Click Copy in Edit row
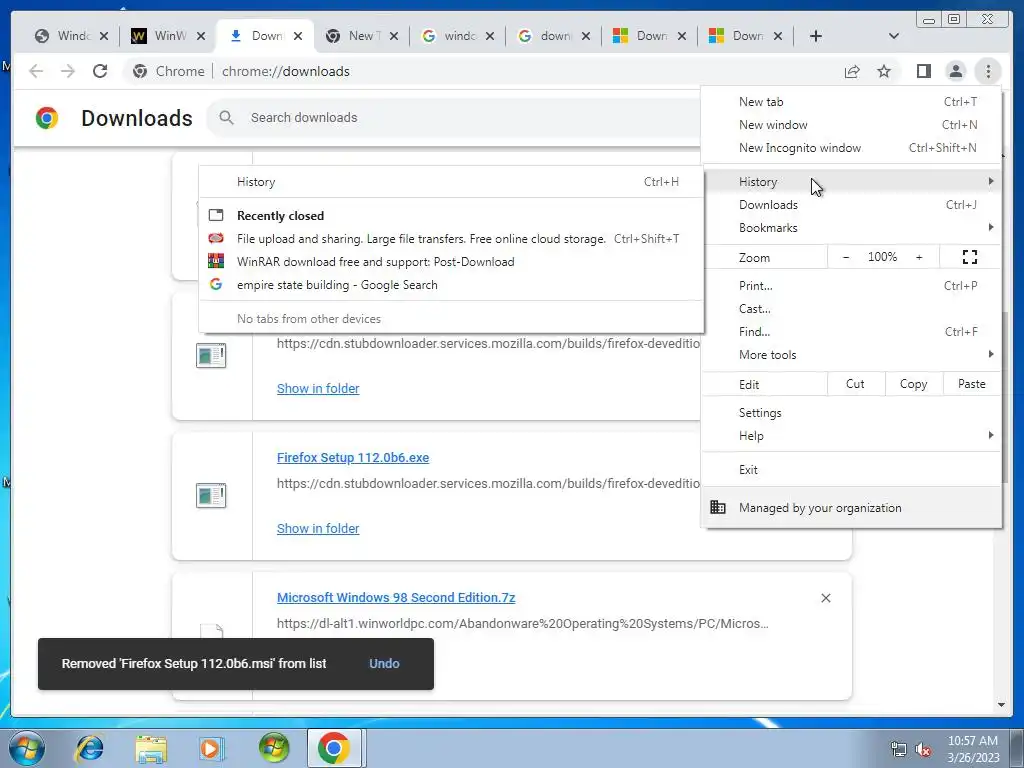 (914, 384)
